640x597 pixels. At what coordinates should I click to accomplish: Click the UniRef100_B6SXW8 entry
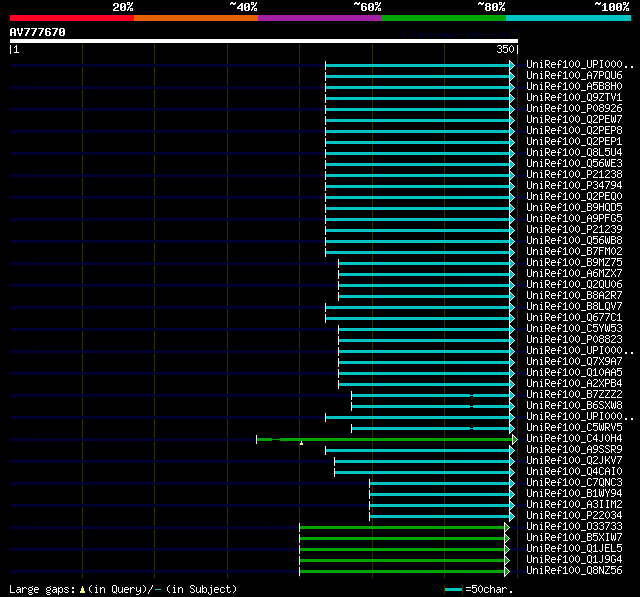click(x=574, y=406)
